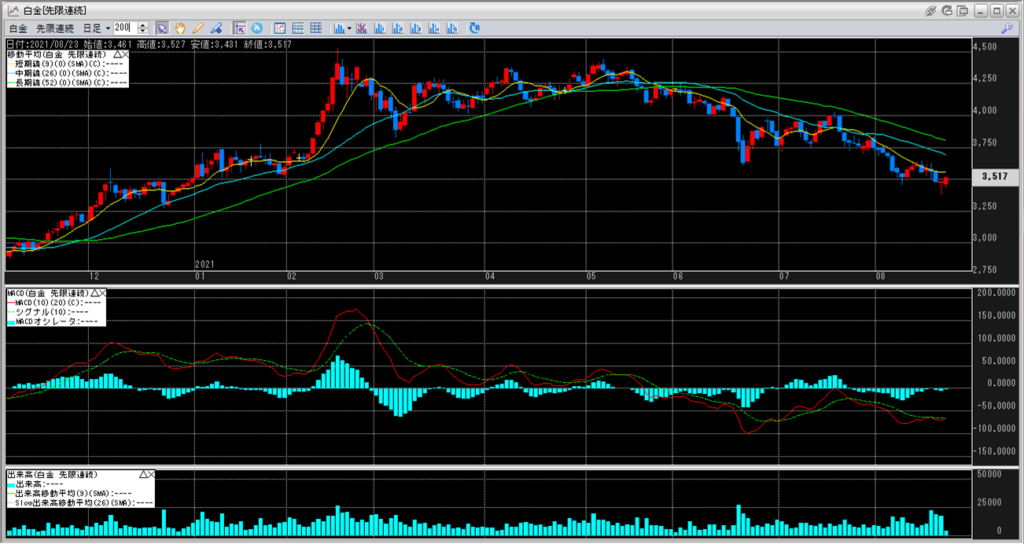
Task: Click the 50000 volume axis label
Action: tap(987, 474)
